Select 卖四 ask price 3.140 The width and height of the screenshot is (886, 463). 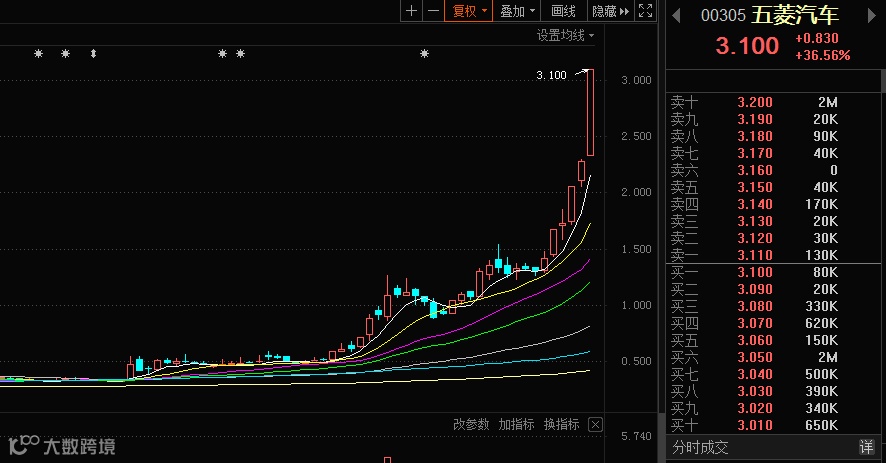pyautogui.click(x=755, y=204)
